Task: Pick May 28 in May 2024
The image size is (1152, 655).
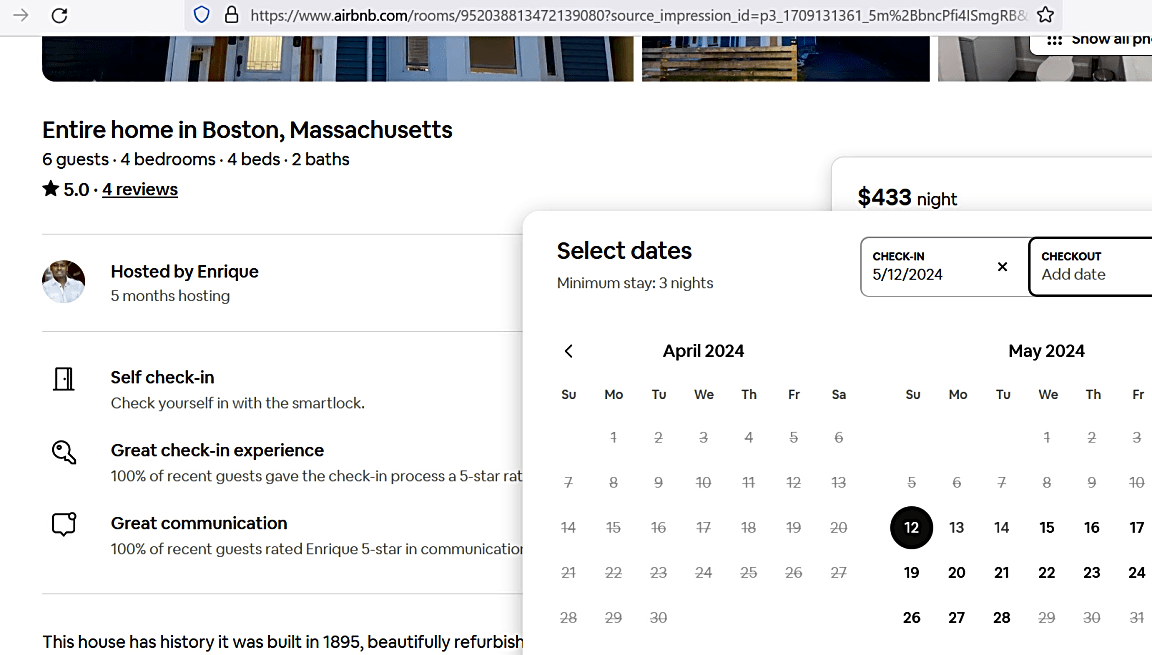Action: click(x=1001, y=618)
